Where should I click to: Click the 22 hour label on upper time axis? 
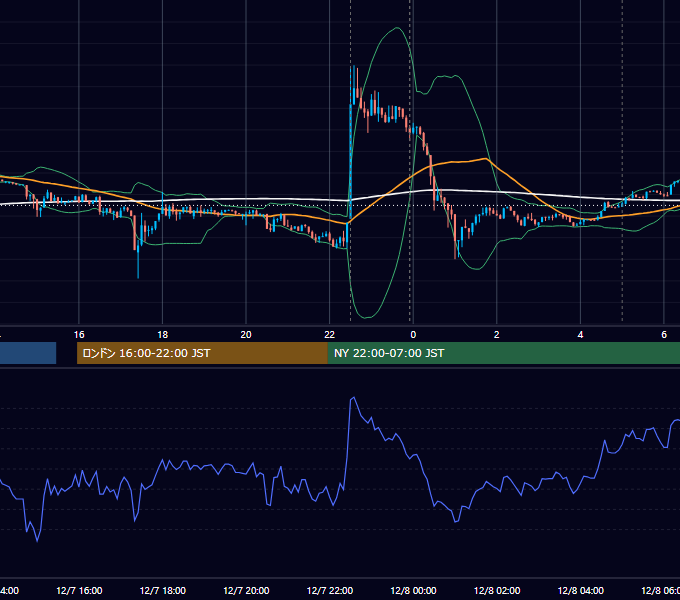[x=330, y=335]
